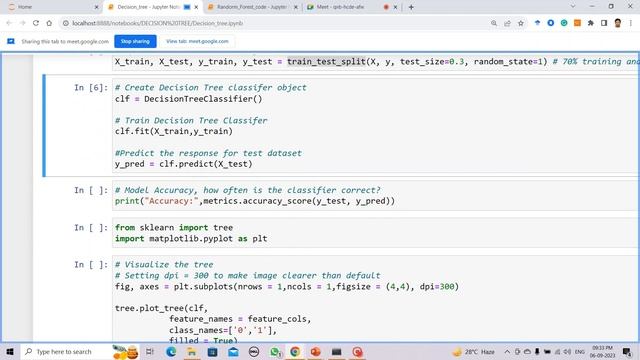Bookmark this page with the star icon
640x360 pixels.
[521, 23]
